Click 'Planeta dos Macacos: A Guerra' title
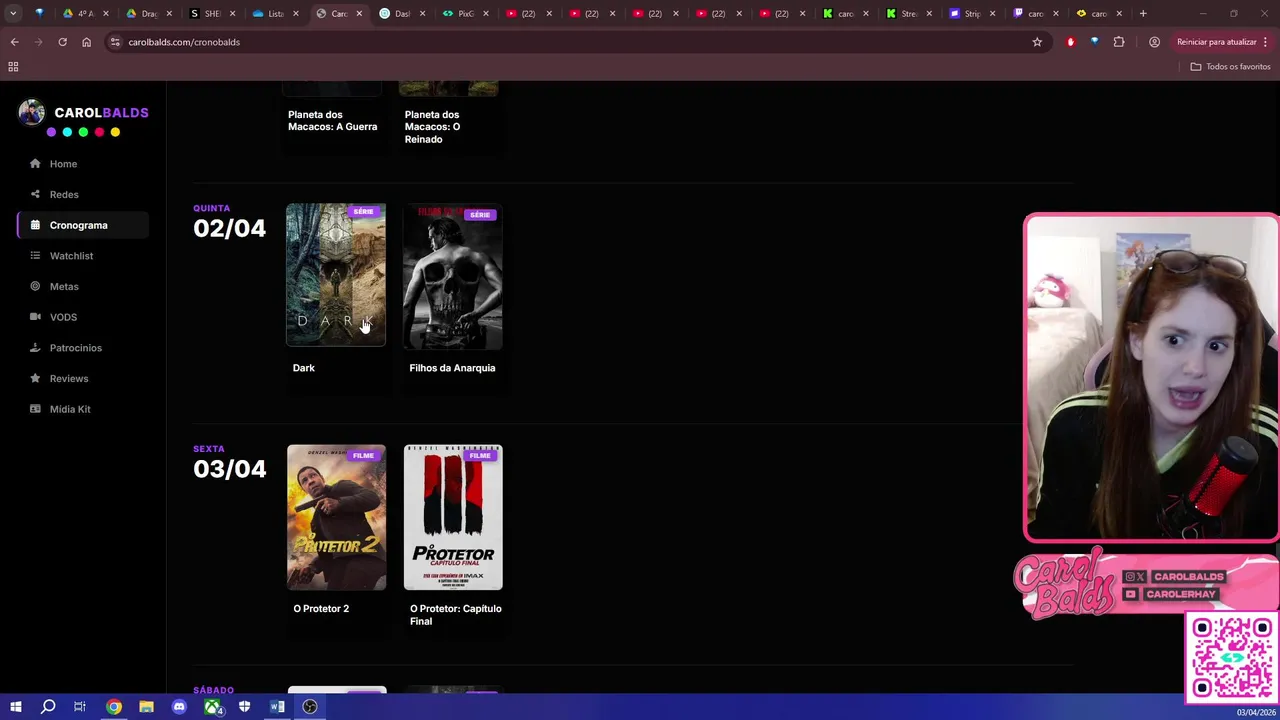The width and height of the screenshot is (1280, 720). pos(332,121)
